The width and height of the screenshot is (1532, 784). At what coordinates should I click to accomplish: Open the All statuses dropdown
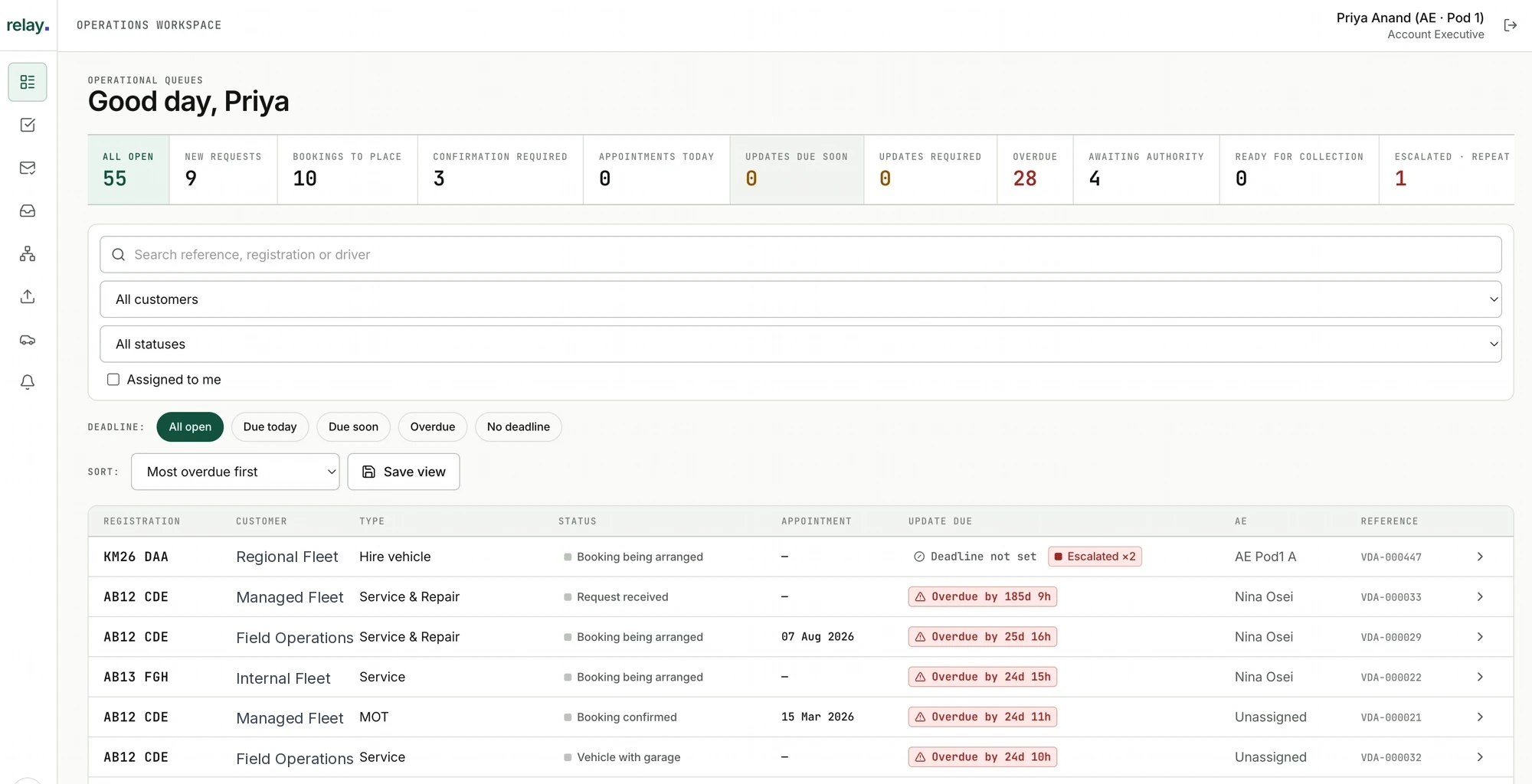800,345
